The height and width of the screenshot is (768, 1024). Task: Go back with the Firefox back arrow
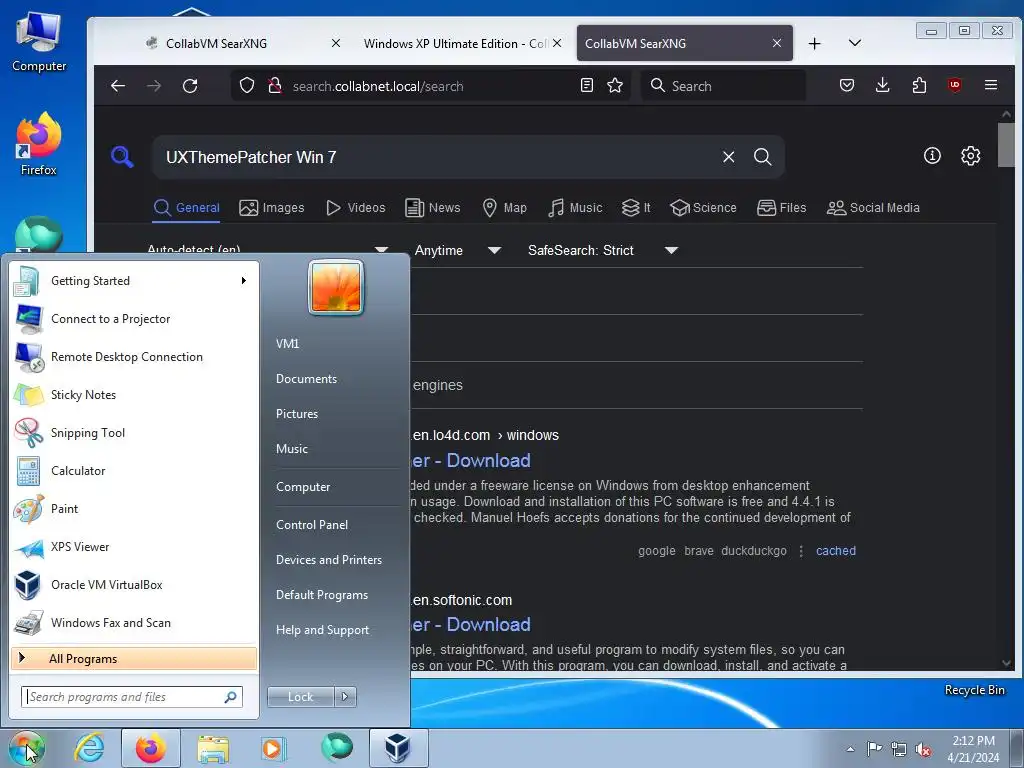118,86
